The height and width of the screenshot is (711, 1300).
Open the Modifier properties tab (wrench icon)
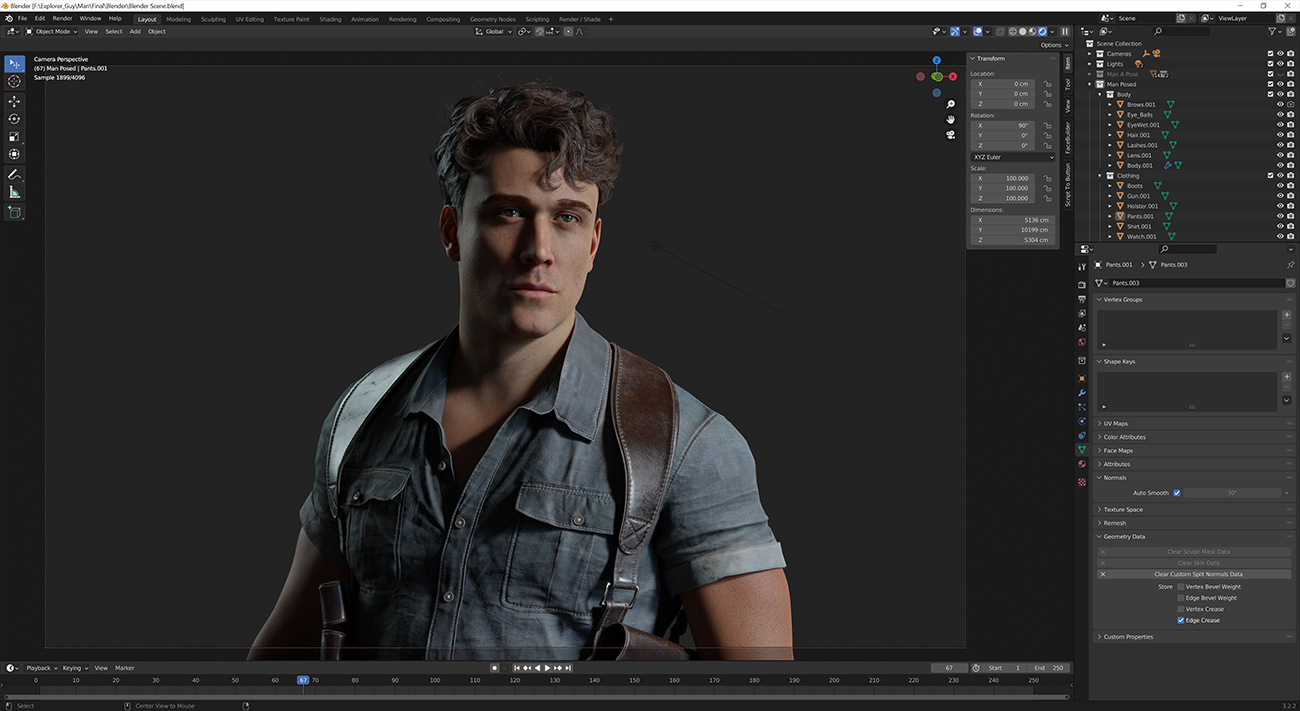click(1082, 394)
